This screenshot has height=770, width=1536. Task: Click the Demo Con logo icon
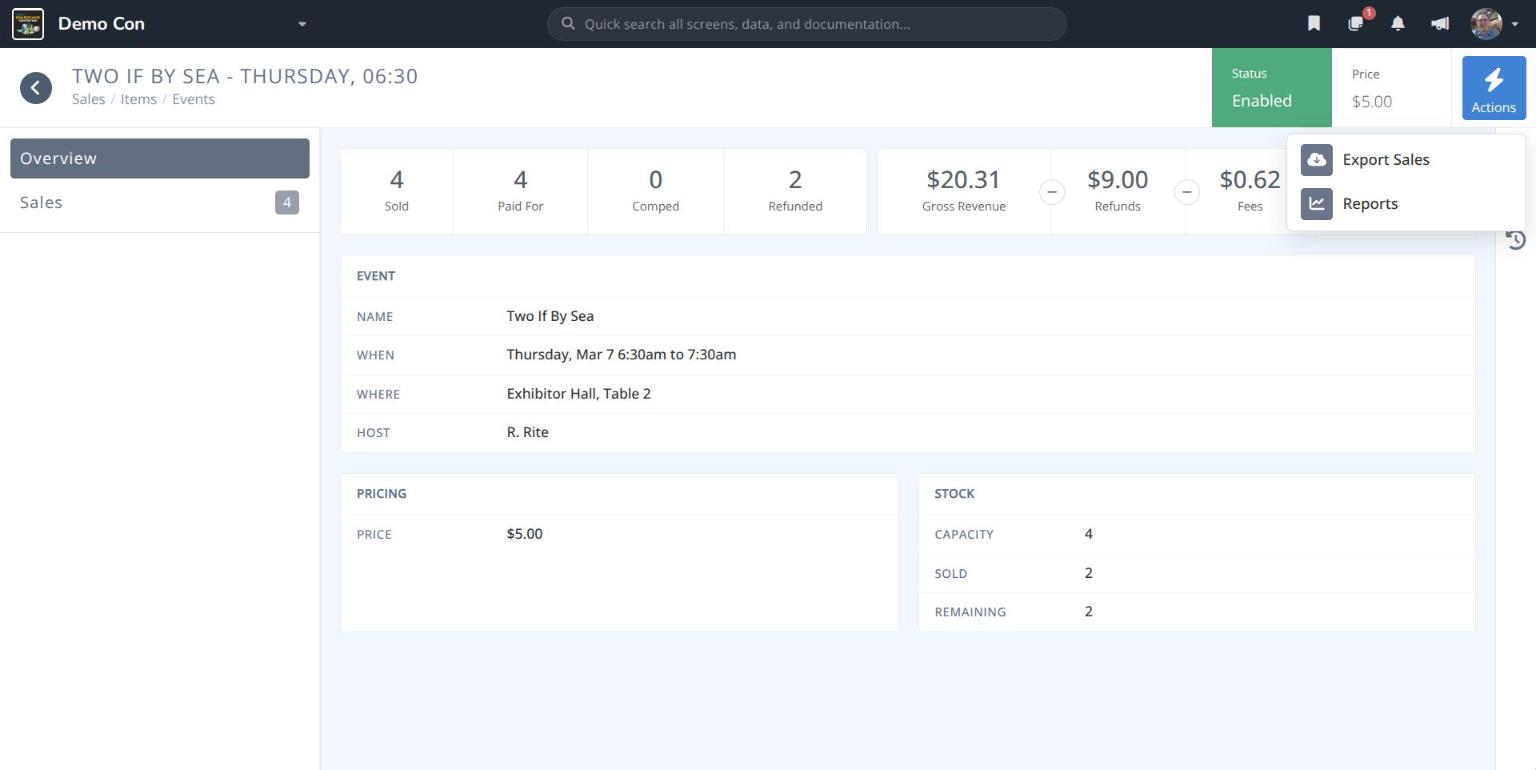(x=28, y=24)
